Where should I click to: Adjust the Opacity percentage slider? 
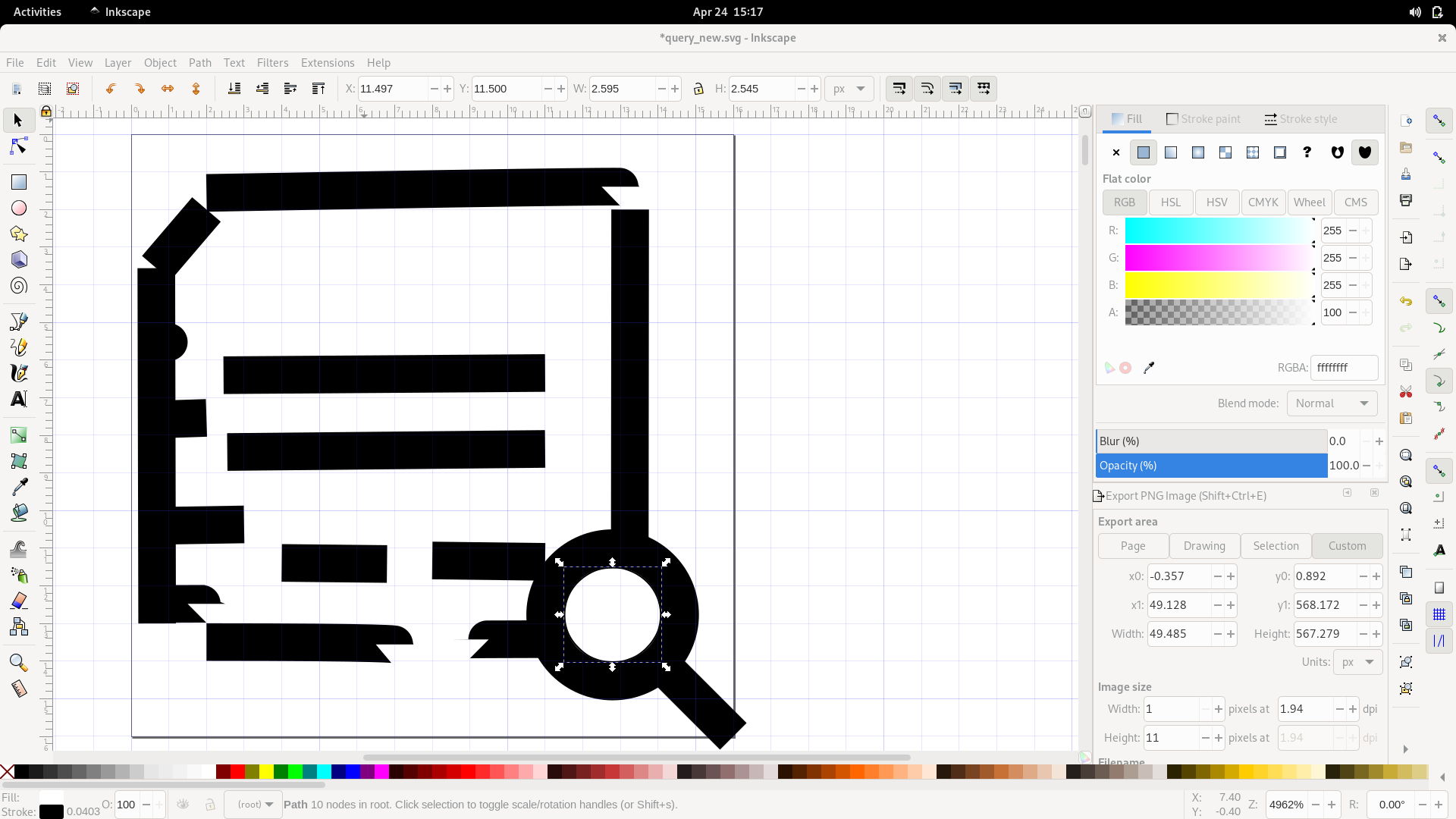tap(1211, 465)
